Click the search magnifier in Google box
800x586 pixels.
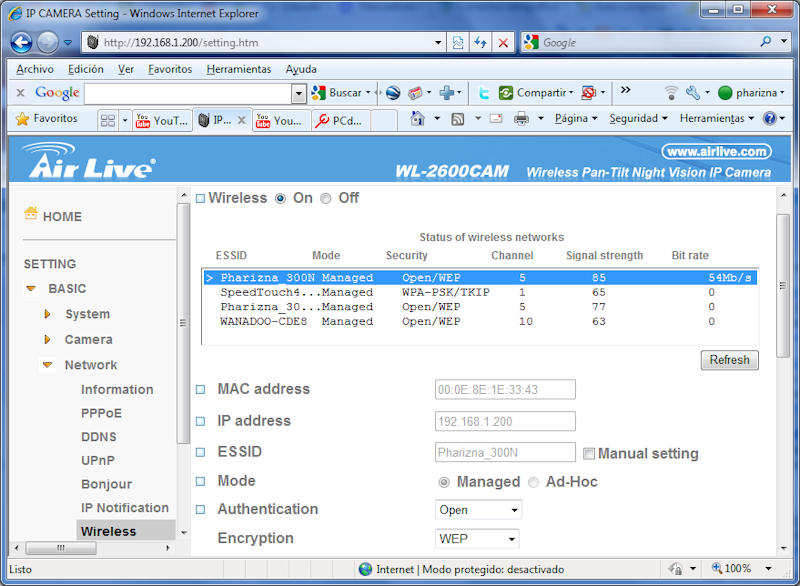765,42
